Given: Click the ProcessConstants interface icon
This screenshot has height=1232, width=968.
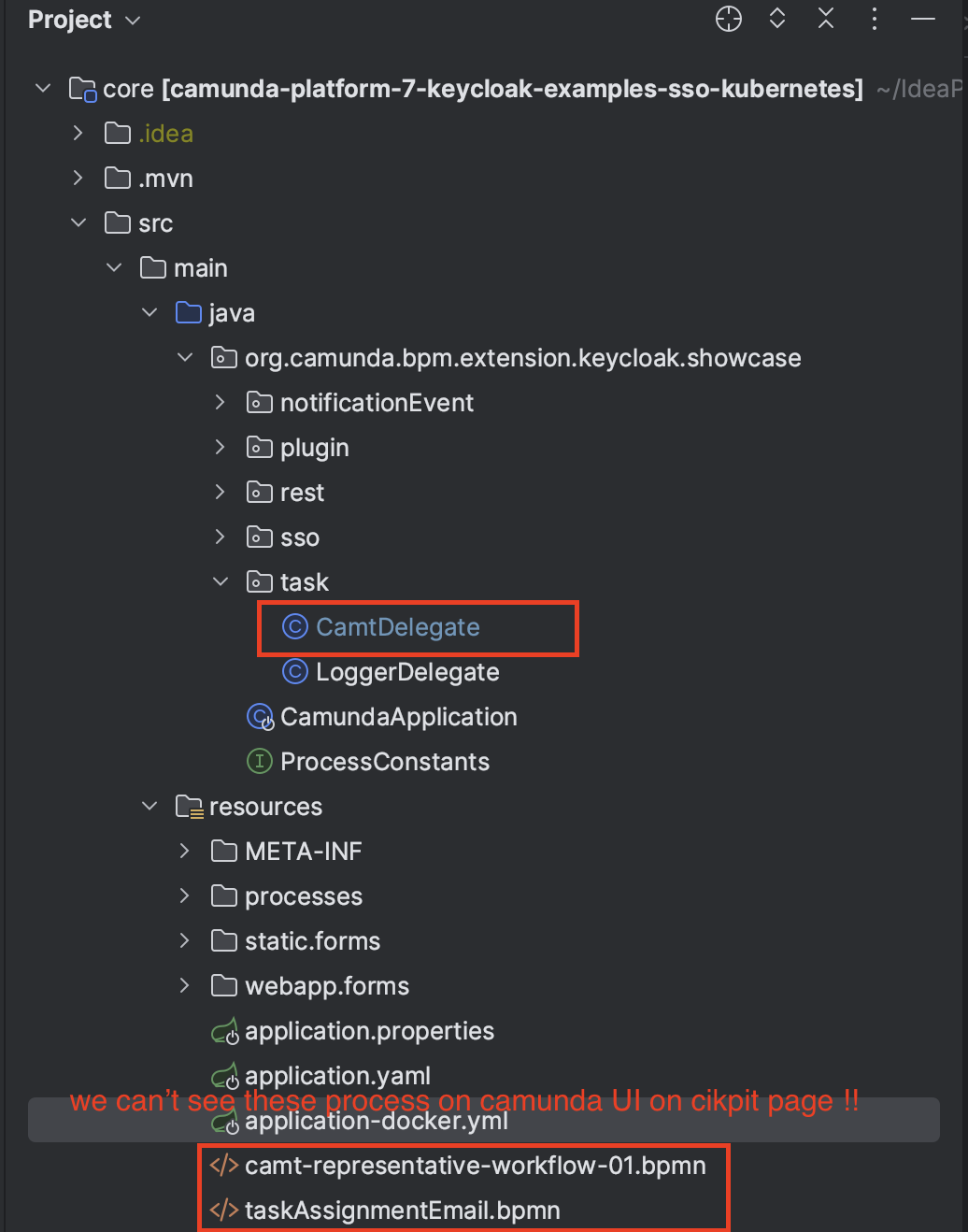Looking at the screenshot, I should (x=259, y=762).
